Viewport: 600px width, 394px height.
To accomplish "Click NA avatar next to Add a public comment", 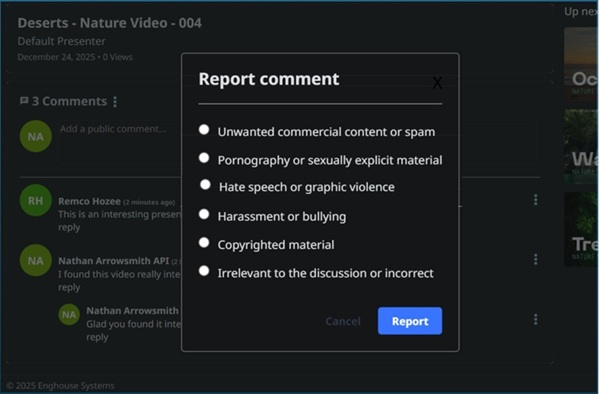I will tap(36, 136).
